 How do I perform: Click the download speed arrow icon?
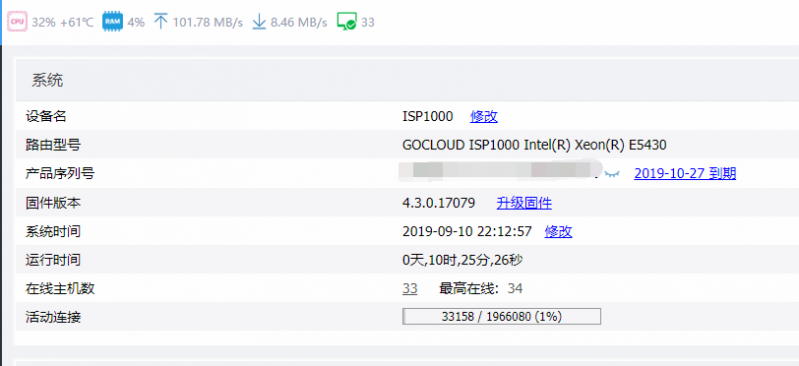click(x=259, y=22)
